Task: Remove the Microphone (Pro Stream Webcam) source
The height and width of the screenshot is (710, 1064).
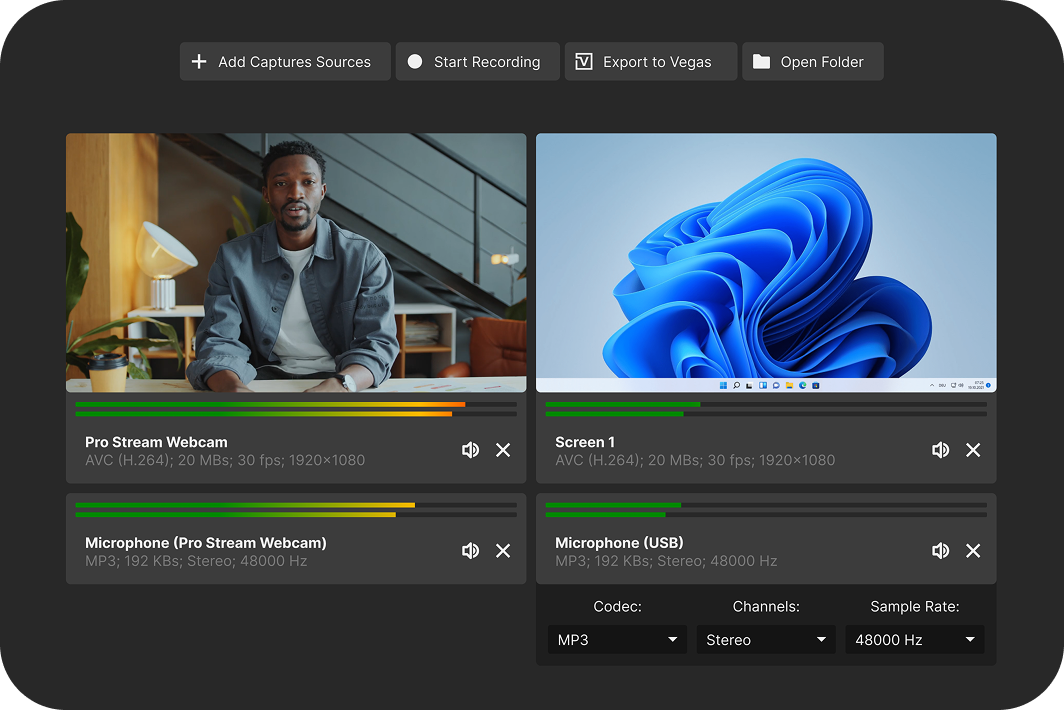Action: click(x=503, y=550)
